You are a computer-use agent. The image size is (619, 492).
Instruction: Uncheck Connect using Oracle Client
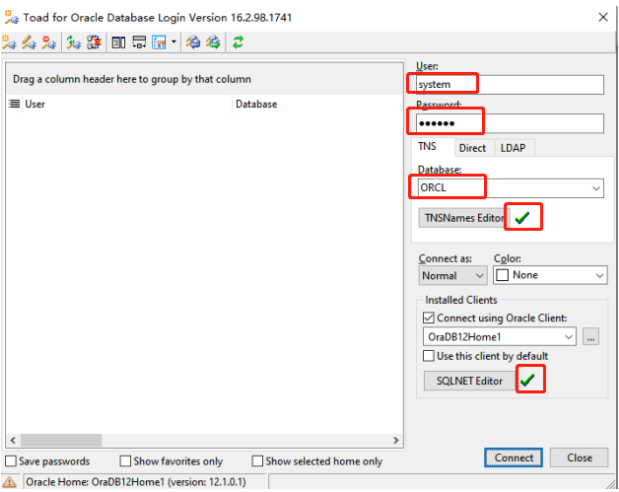click(x=429, y=318)
